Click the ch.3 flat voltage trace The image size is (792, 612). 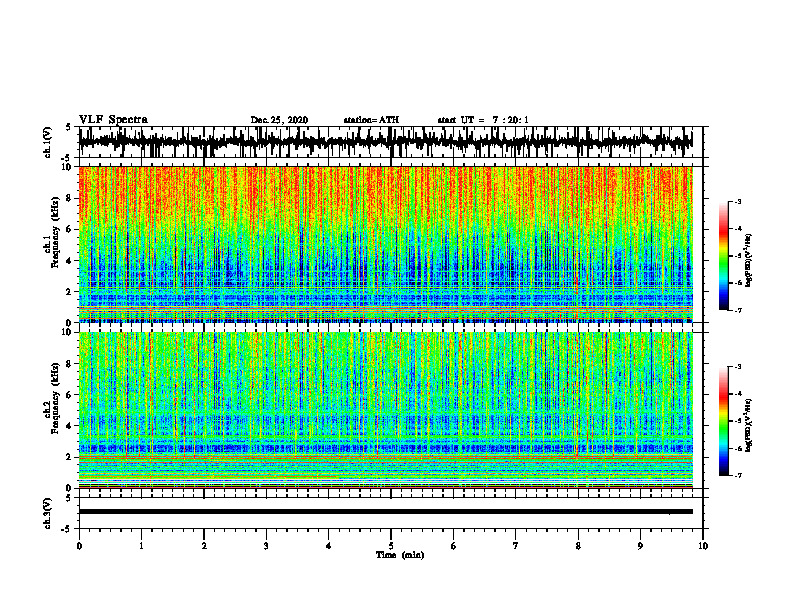click(x=386, y=512)
